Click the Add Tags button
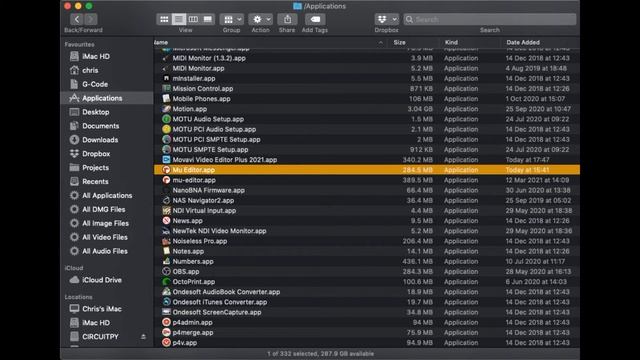Viewport: 640px width, 360px height. [315, 19]
